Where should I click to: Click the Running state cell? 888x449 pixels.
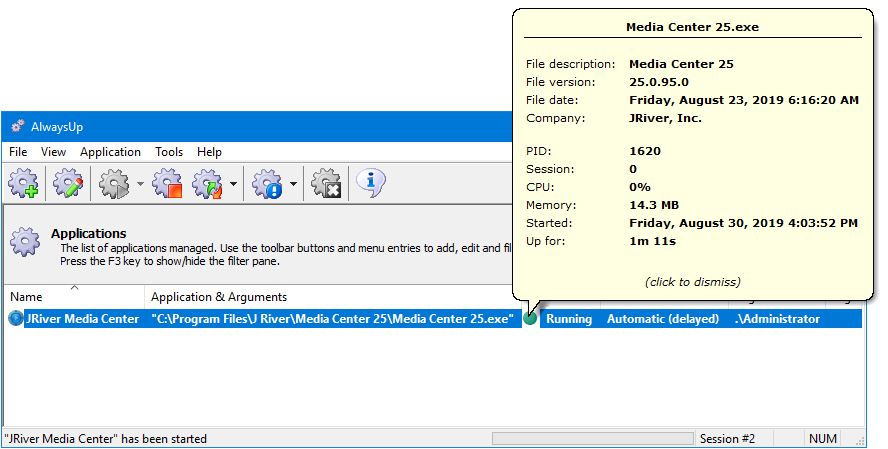569,319
